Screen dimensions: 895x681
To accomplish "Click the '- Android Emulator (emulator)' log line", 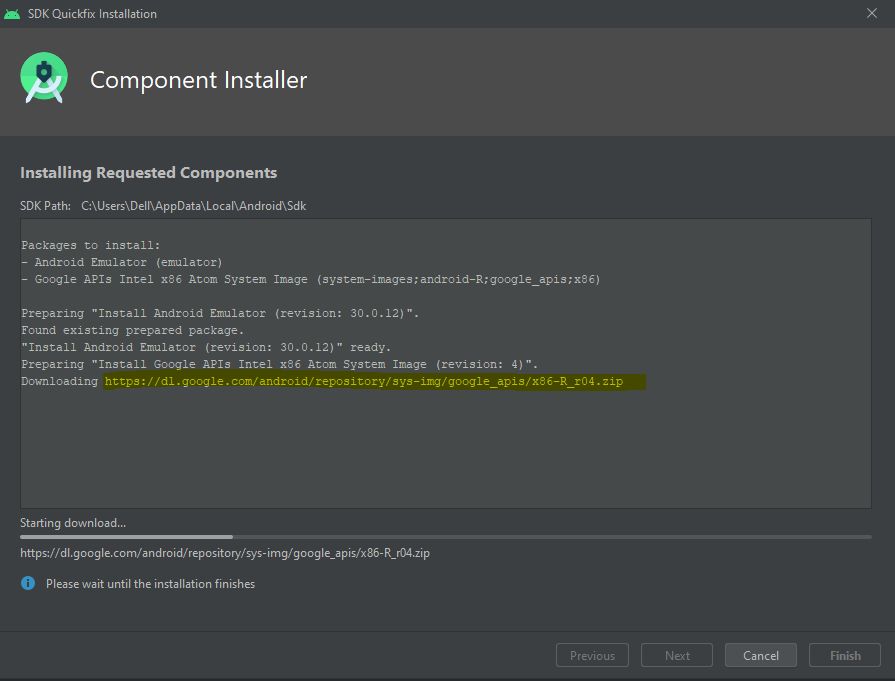I will (x=122, y=263).
